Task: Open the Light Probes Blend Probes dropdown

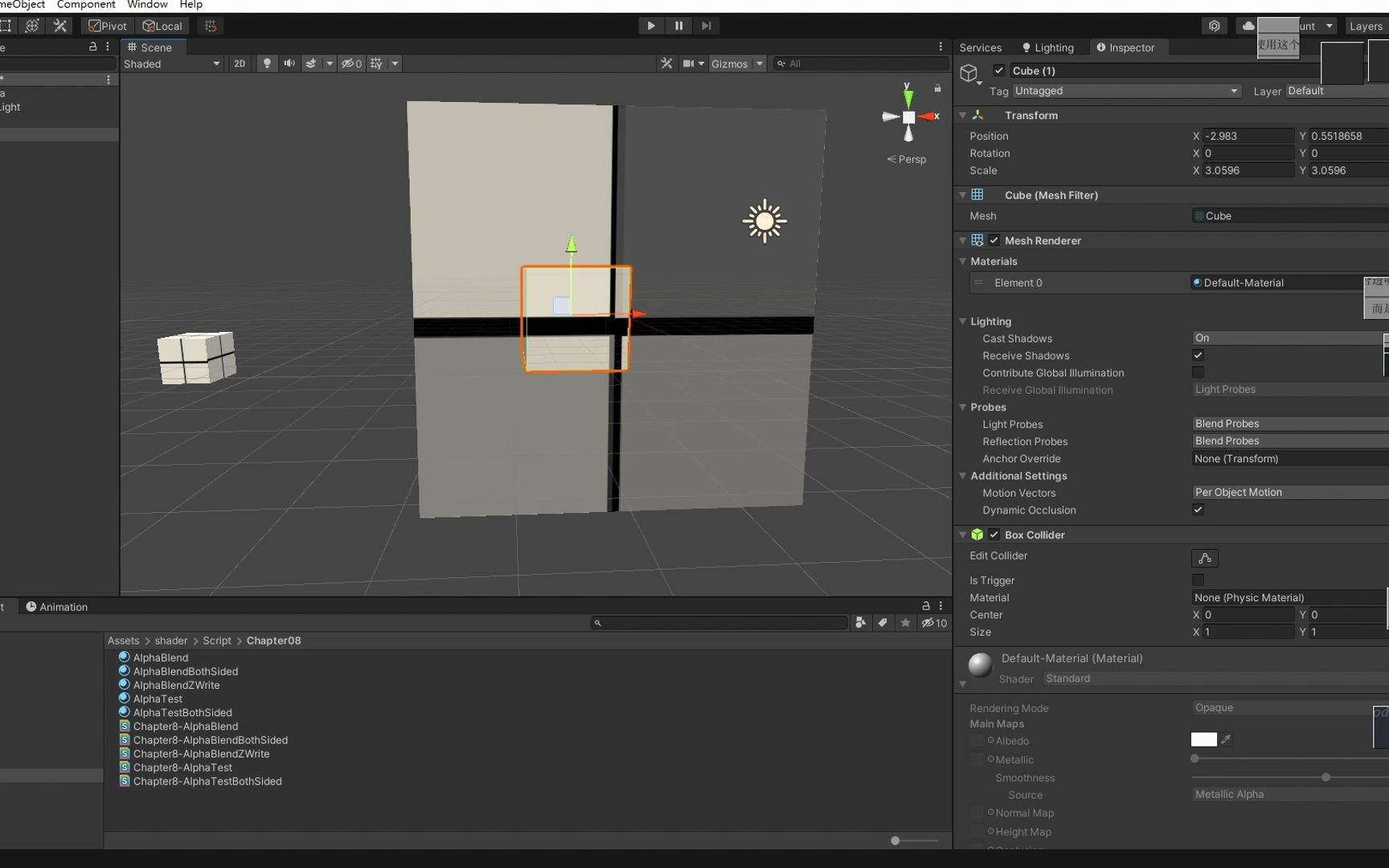Action: tap(1289, 424)
